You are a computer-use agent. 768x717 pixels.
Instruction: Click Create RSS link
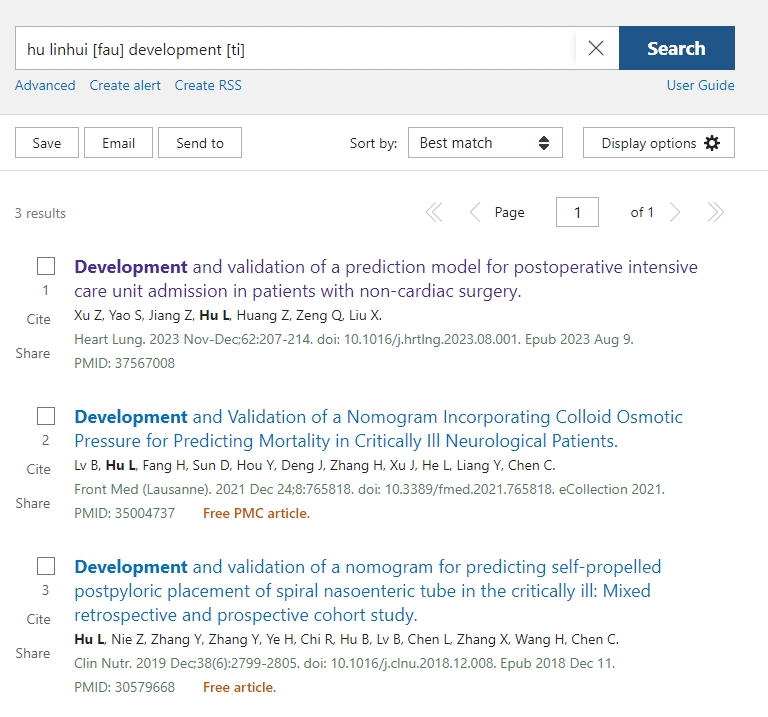point(208,85)
